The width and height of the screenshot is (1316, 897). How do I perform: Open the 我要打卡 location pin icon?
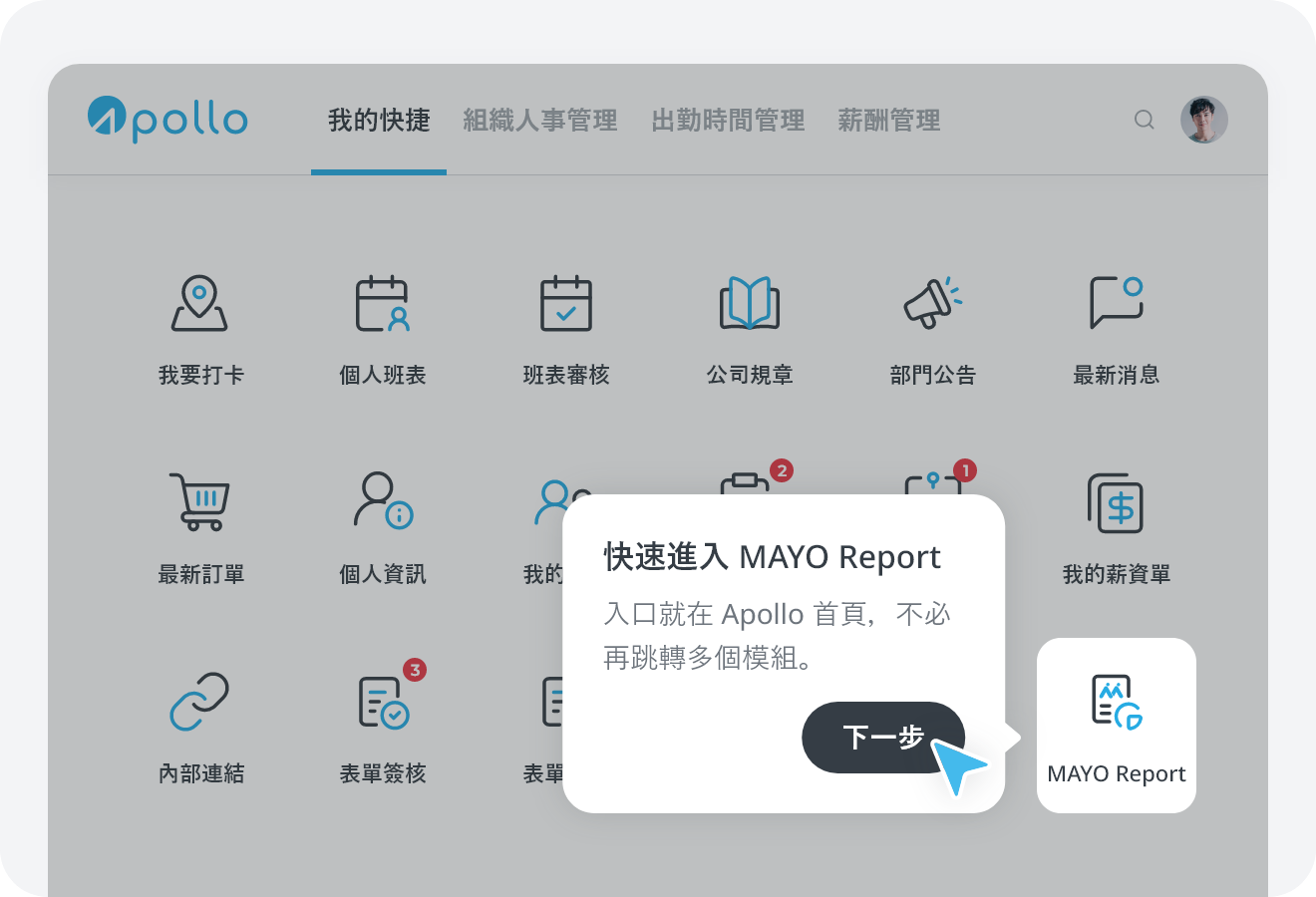tap(199, 303)
